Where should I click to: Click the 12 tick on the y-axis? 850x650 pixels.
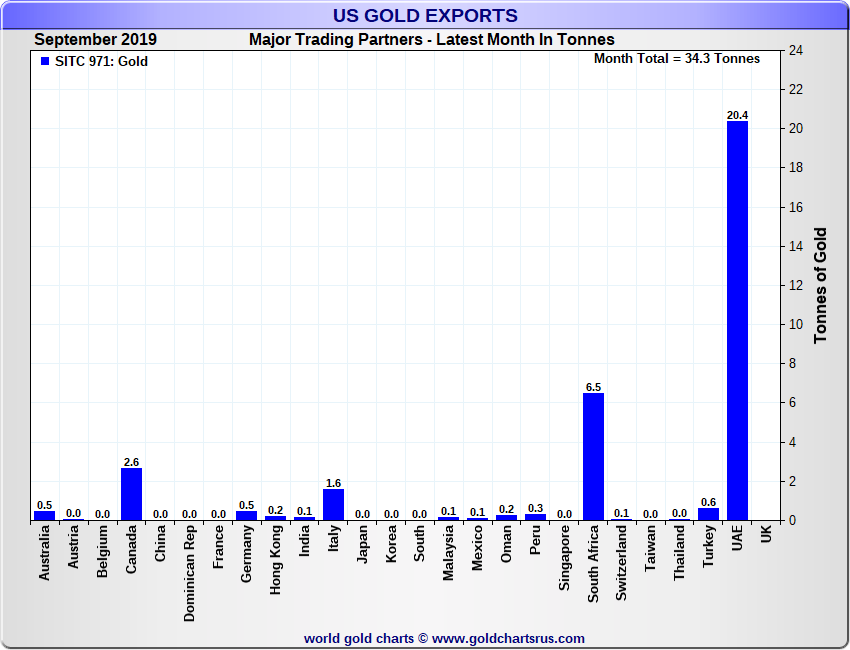pos(796,286)
